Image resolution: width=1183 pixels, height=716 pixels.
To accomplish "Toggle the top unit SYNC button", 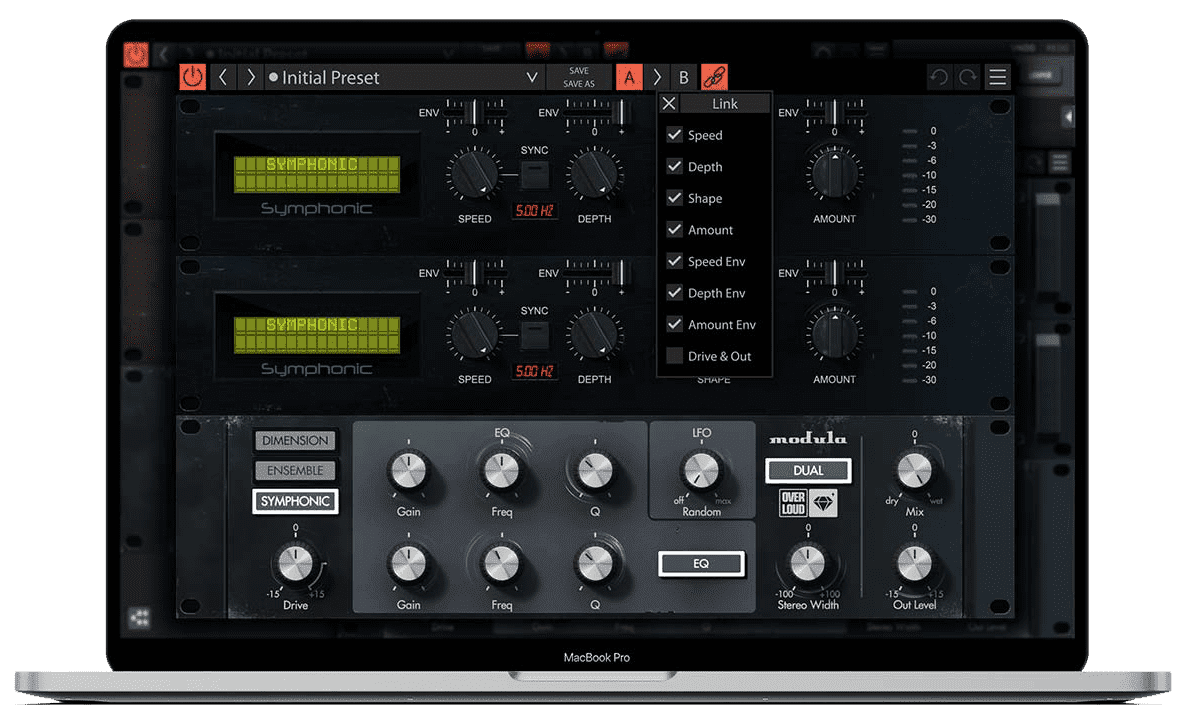I will click(535, 175).
